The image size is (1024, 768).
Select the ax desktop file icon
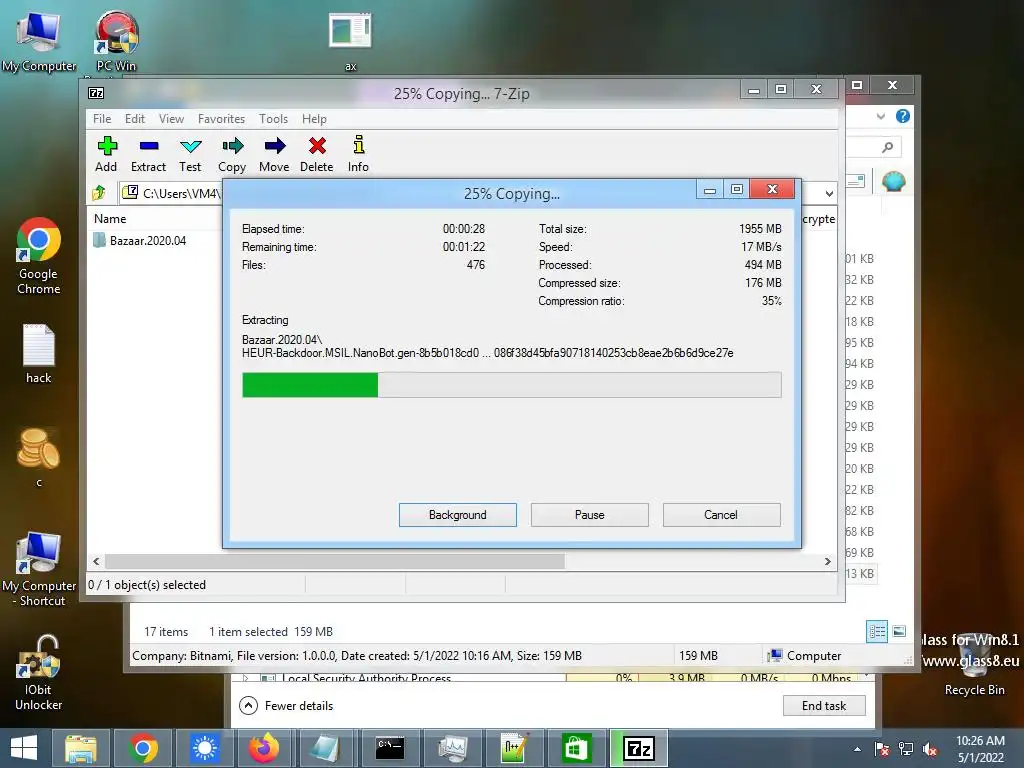(x=351, y=40)
